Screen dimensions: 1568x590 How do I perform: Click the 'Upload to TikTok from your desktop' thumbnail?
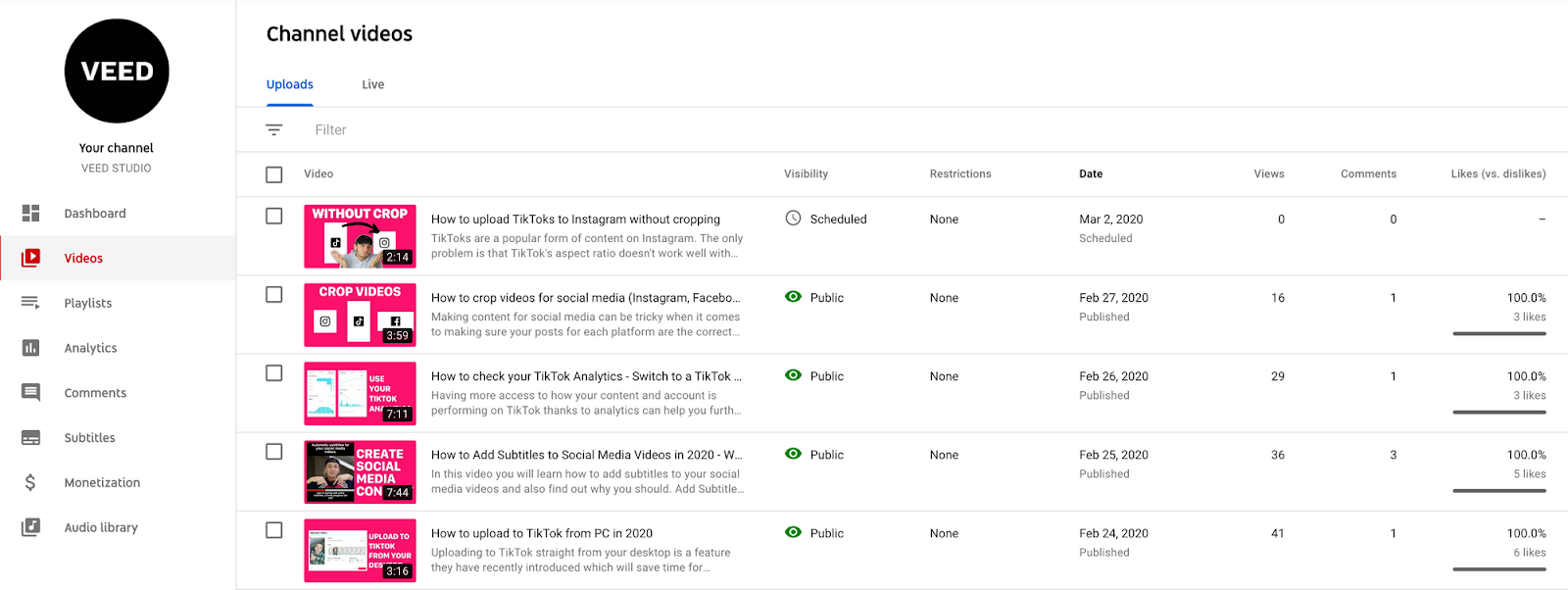click(360, 550)
